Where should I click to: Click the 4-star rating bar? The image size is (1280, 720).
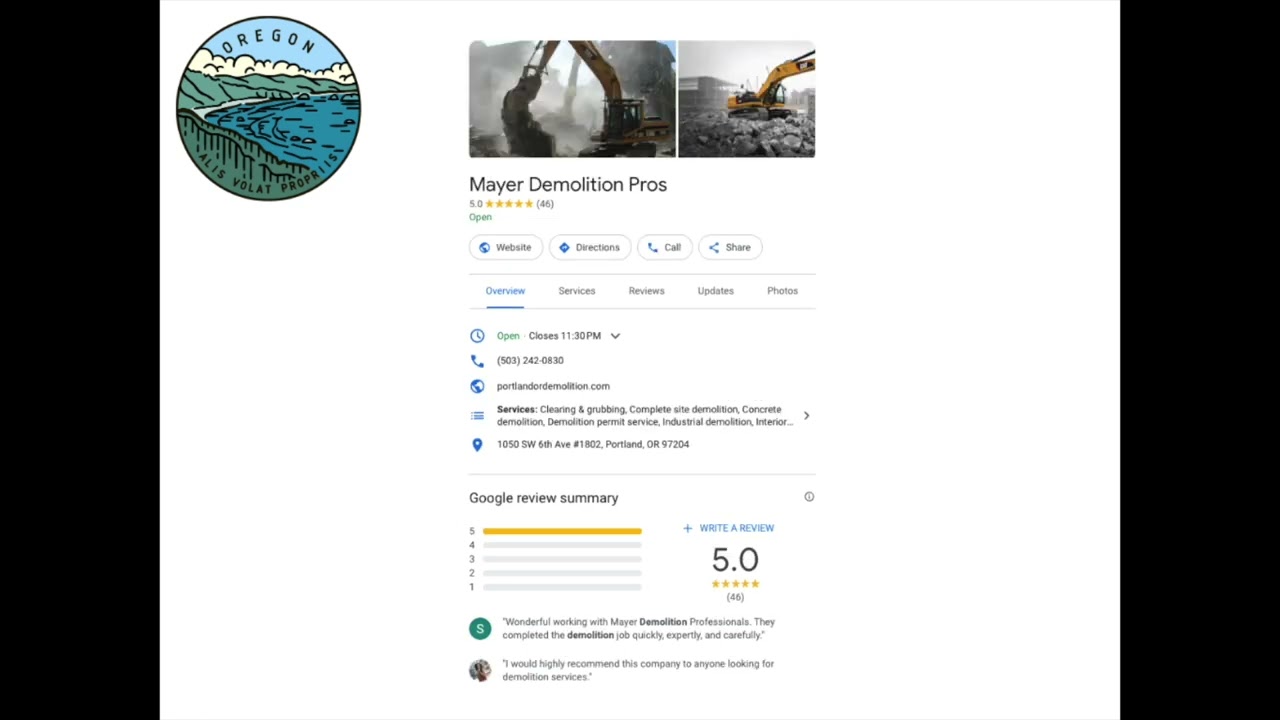tap(562, 545)
